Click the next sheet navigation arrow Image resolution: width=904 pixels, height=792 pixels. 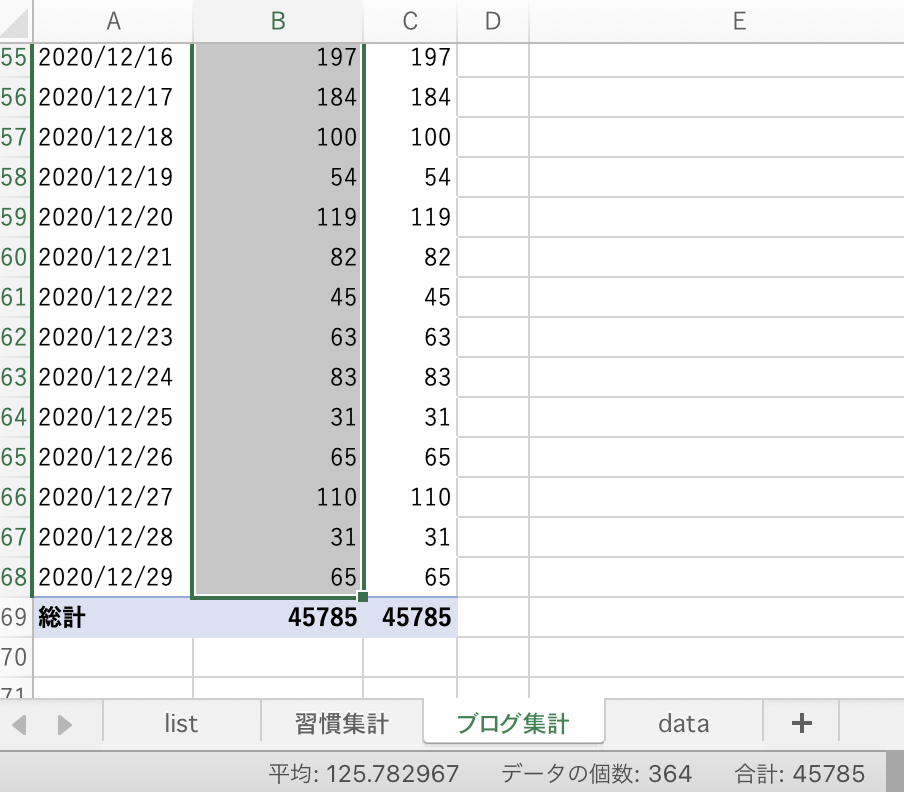[64, 724]
